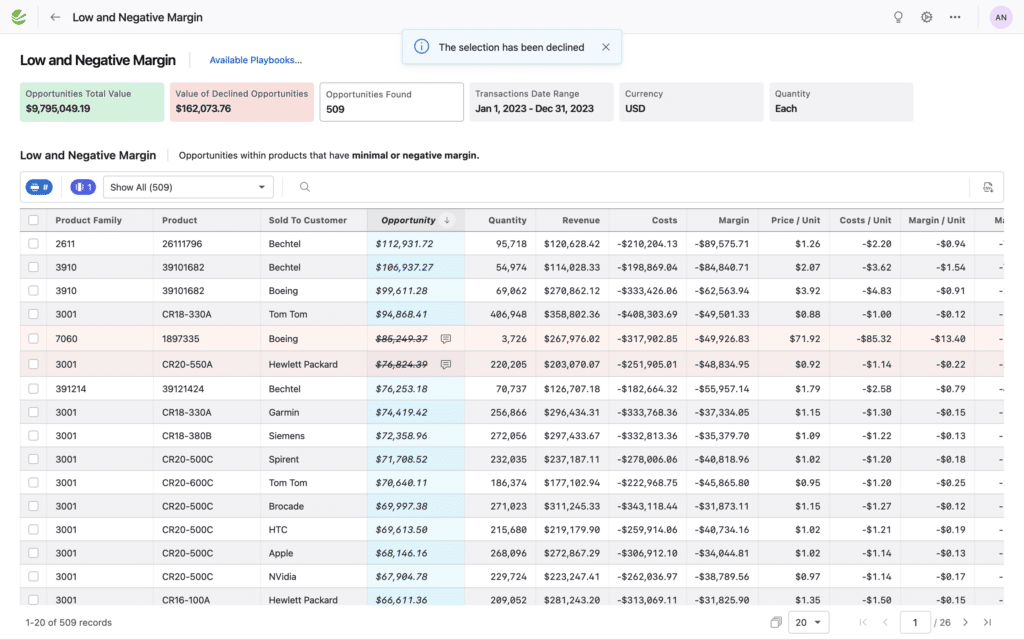Select the Opportunities Found summary card
The image size is (1024, 640).
[x=393, y=101]
